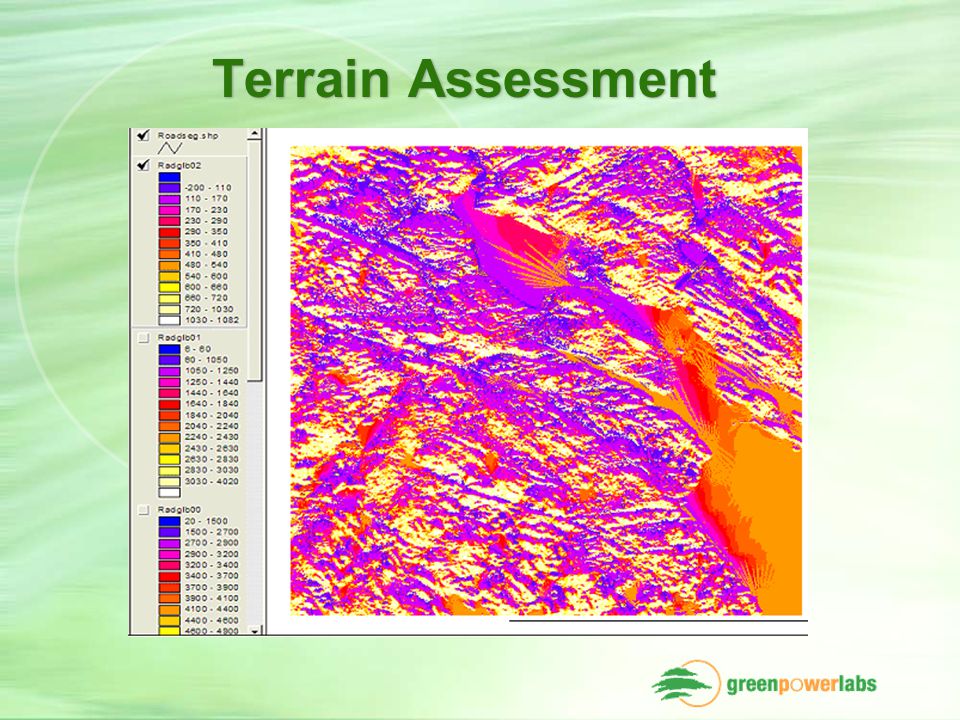Uncheck the Radglb02 layer checkbox
This screenshot has width=960, height=720.
(143, 165)
